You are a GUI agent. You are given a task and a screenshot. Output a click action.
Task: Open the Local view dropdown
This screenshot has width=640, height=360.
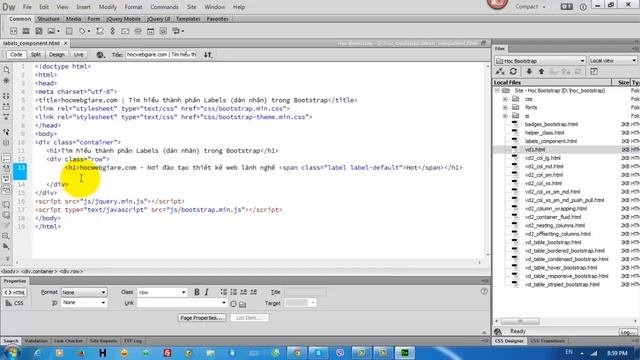(613, 61)
